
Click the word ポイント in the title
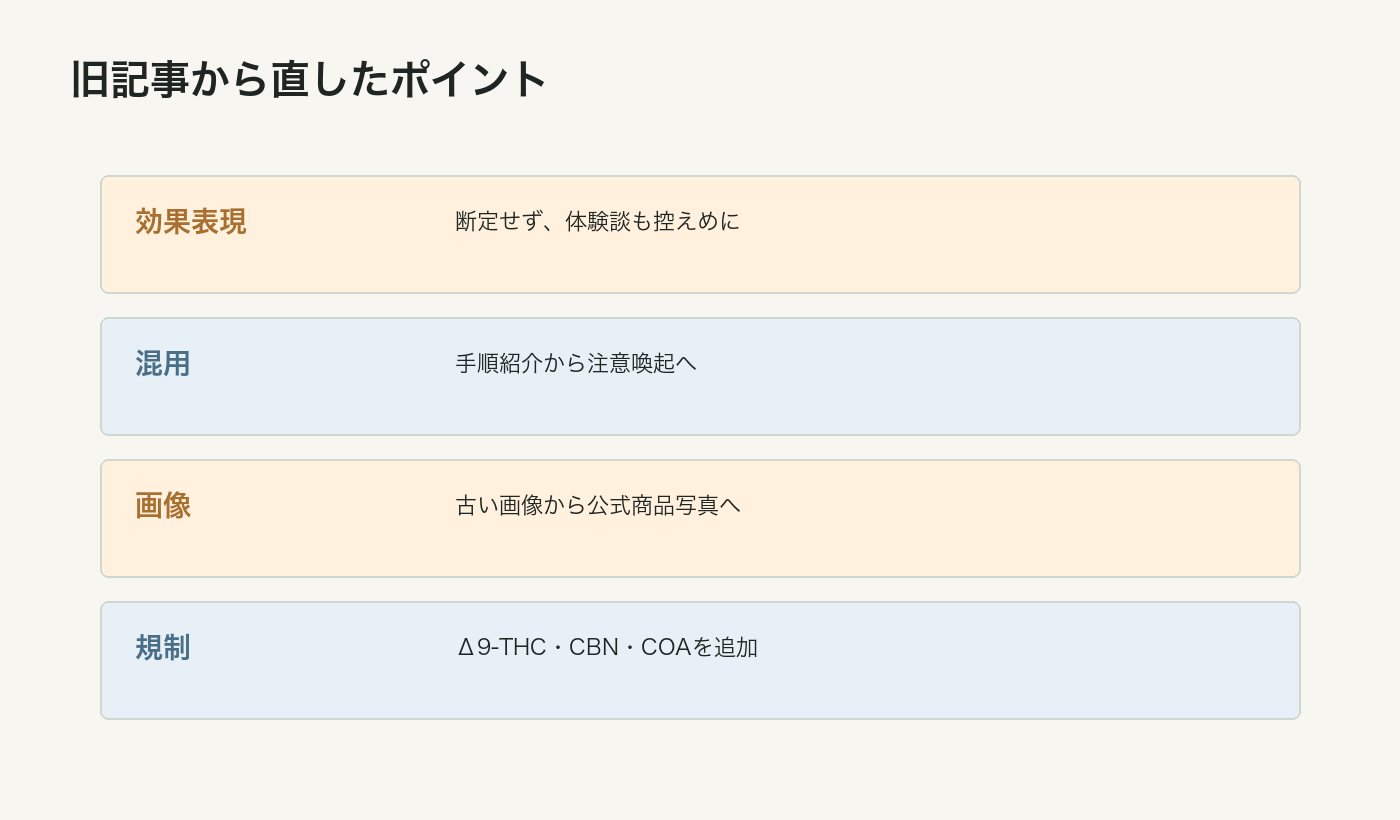click(470, 79)
